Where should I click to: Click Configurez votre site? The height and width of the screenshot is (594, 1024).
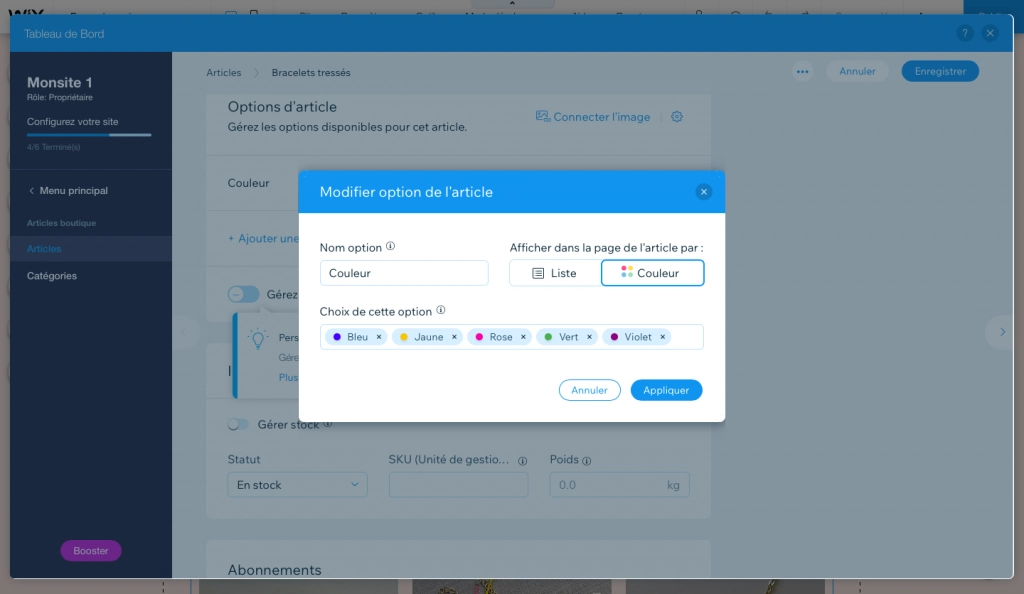pos(72,121)
